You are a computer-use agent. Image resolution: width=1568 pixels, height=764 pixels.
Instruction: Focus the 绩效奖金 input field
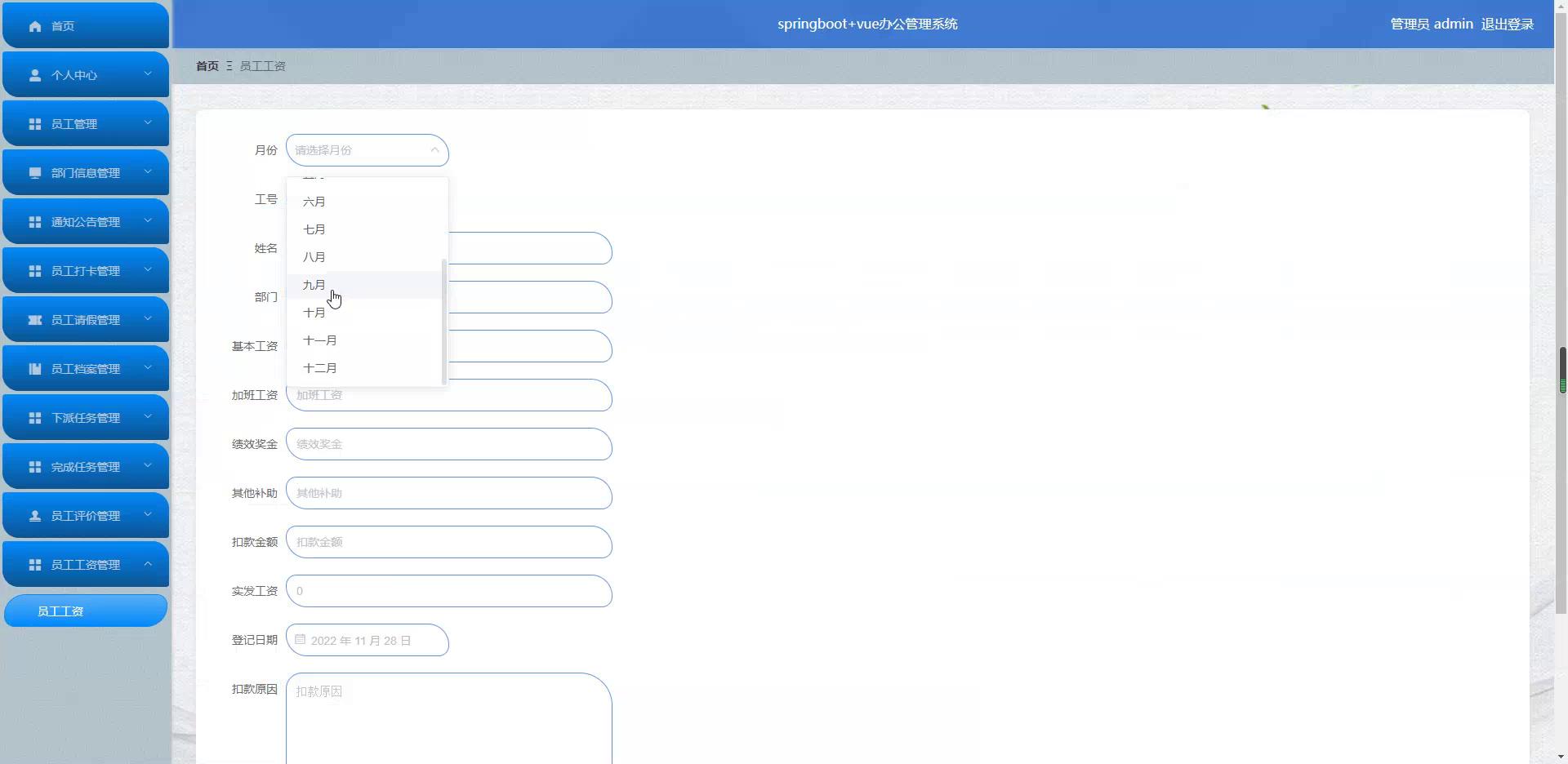[x=449, y=444]
